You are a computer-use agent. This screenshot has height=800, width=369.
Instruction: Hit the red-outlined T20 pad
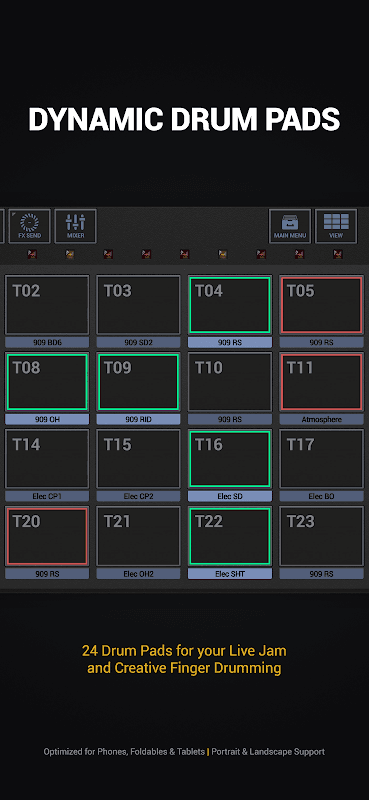[47, 536]
